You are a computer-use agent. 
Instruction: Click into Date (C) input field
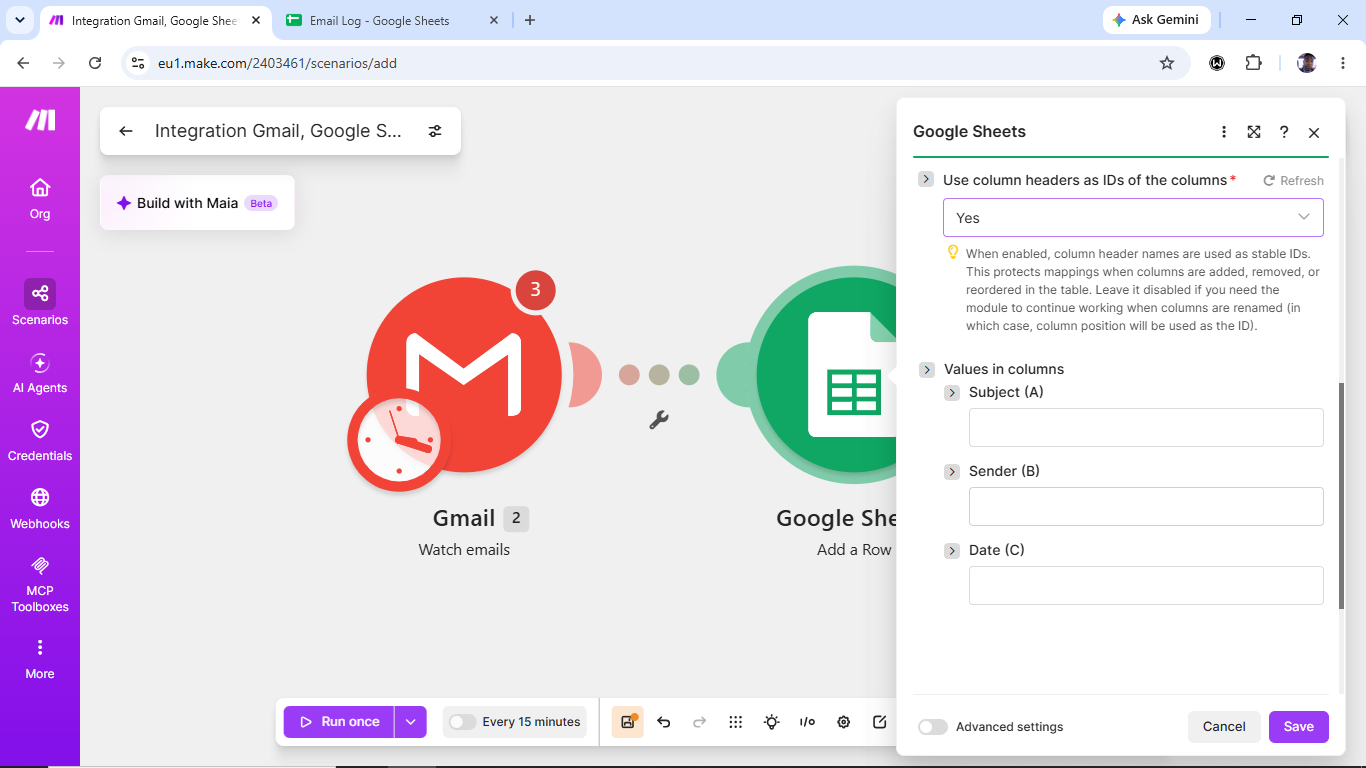pos(1146,585)
